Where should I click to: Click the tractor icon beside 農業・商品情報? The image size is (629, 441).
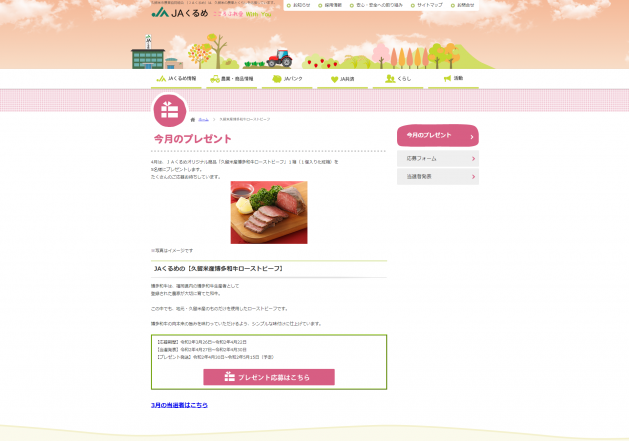pyautogui.click(x=215, y=79)
